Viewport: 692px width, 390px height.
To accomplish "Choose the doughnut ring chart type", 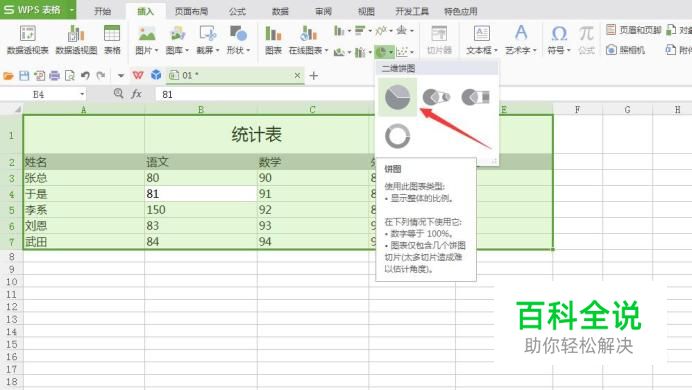I will (397, 136).
